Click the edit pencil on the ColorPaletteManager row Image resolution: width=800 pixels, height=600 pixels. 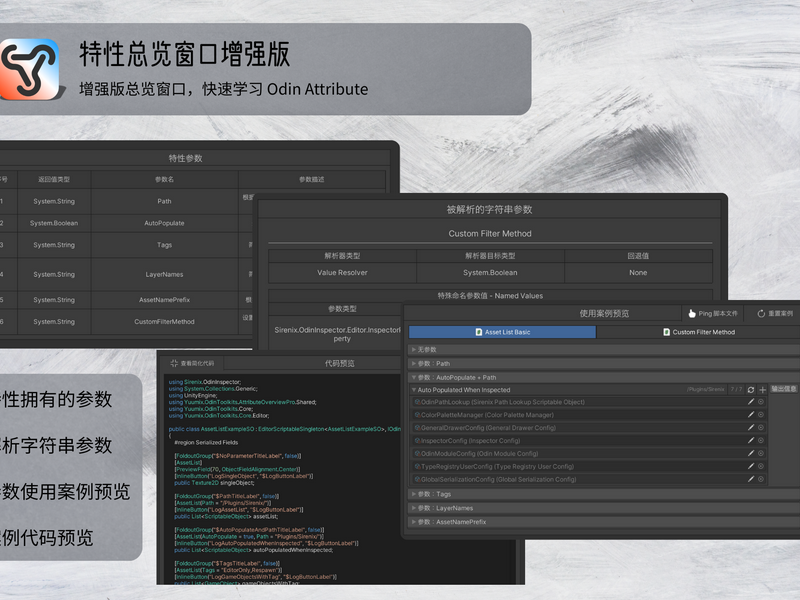pyautogui.click(x=751, y=415)
